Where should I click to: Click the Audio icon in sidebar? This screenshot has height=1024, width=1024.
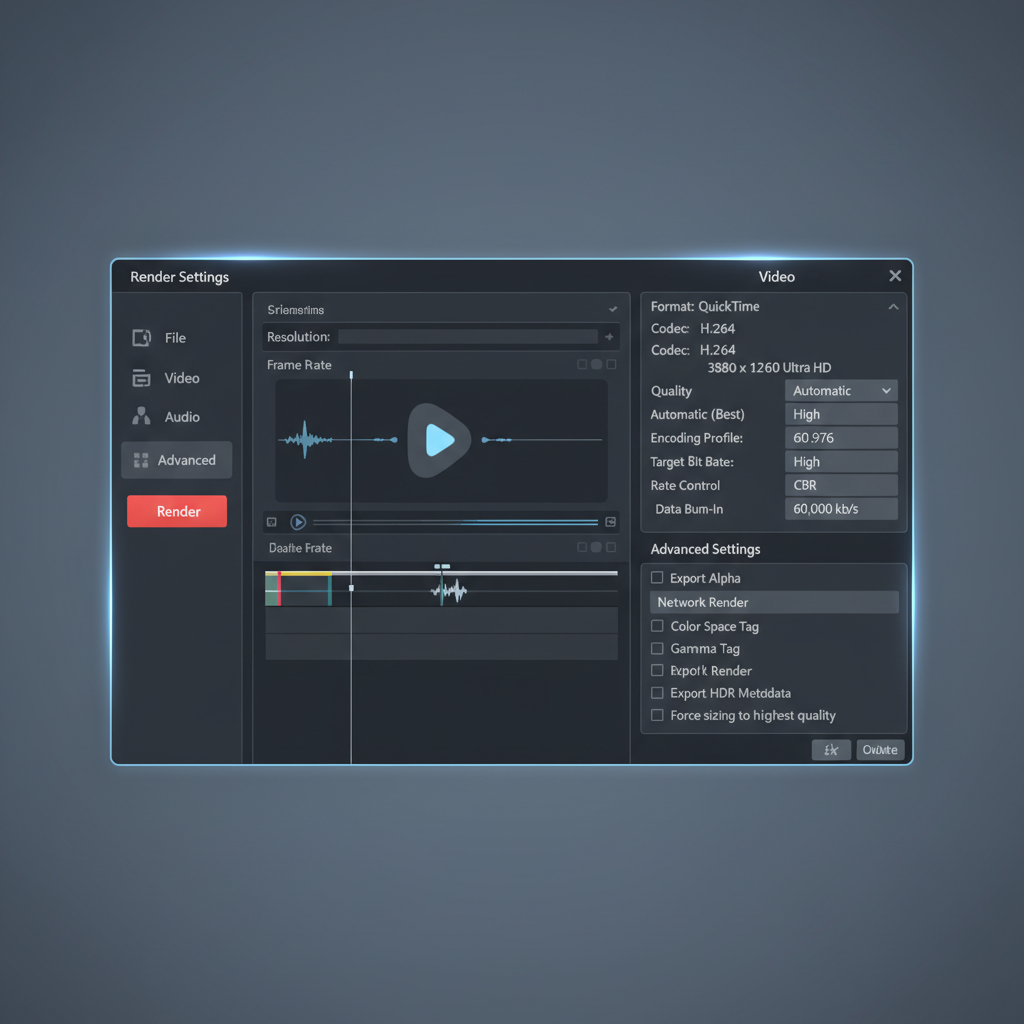tap(141, 416)
